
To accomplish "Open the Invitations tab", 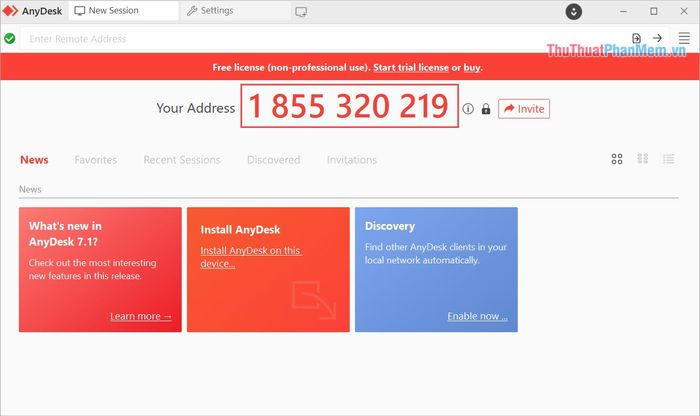I will pos(352,160).
